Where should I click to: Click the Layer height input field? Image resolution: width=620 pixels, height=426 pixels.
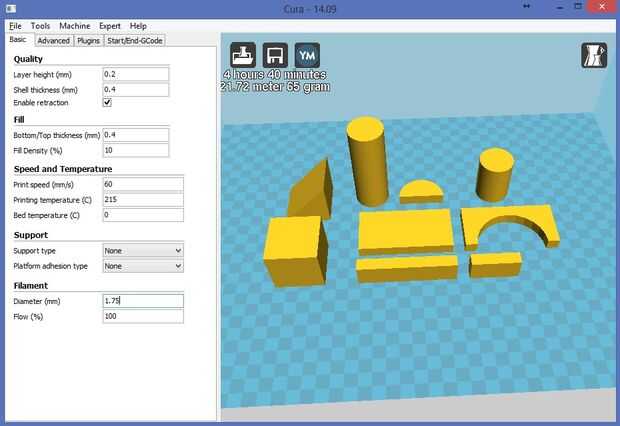coord(136,74)
